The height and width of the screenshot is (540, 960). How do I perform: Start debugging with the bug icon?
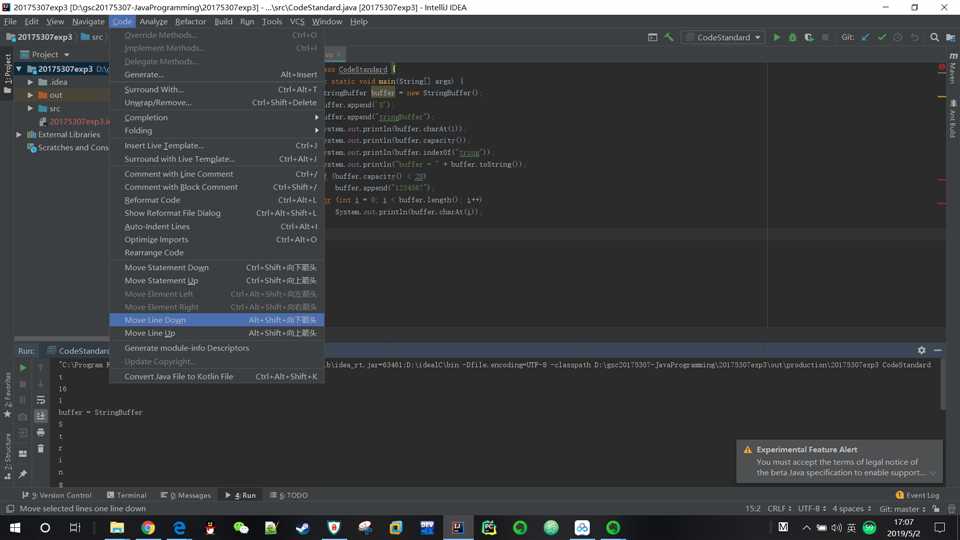pyautogui.click(x=792, y=37)
